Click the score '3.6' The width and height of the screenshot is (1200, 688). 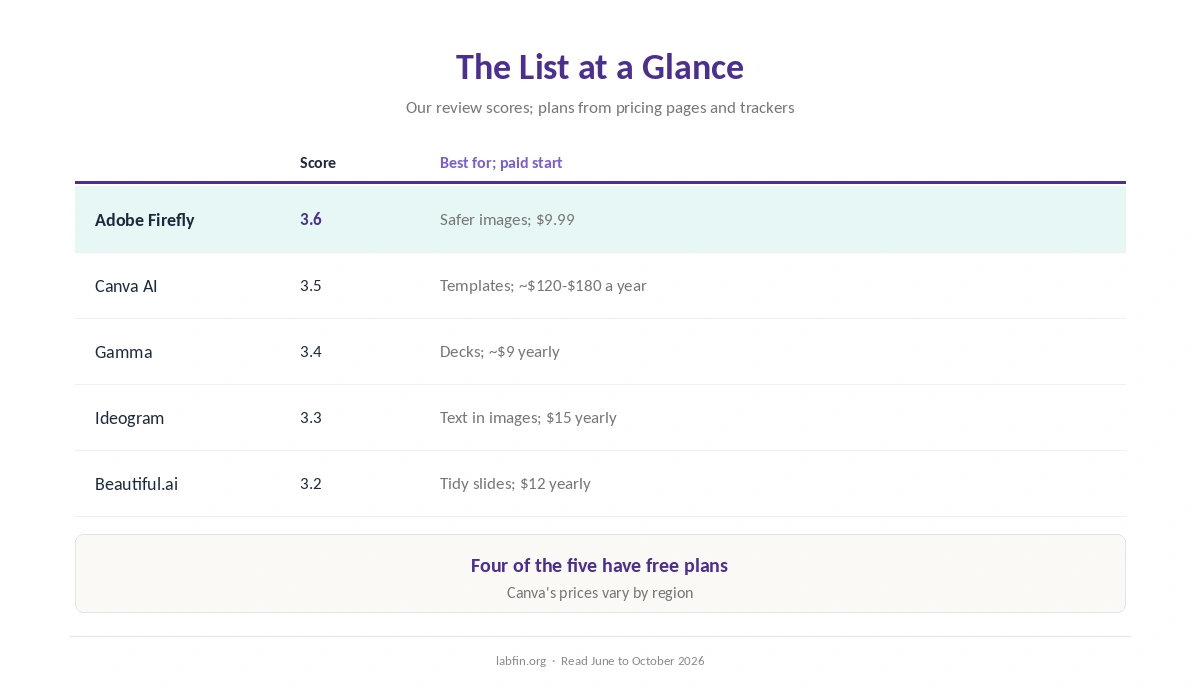tap(311, 219)
